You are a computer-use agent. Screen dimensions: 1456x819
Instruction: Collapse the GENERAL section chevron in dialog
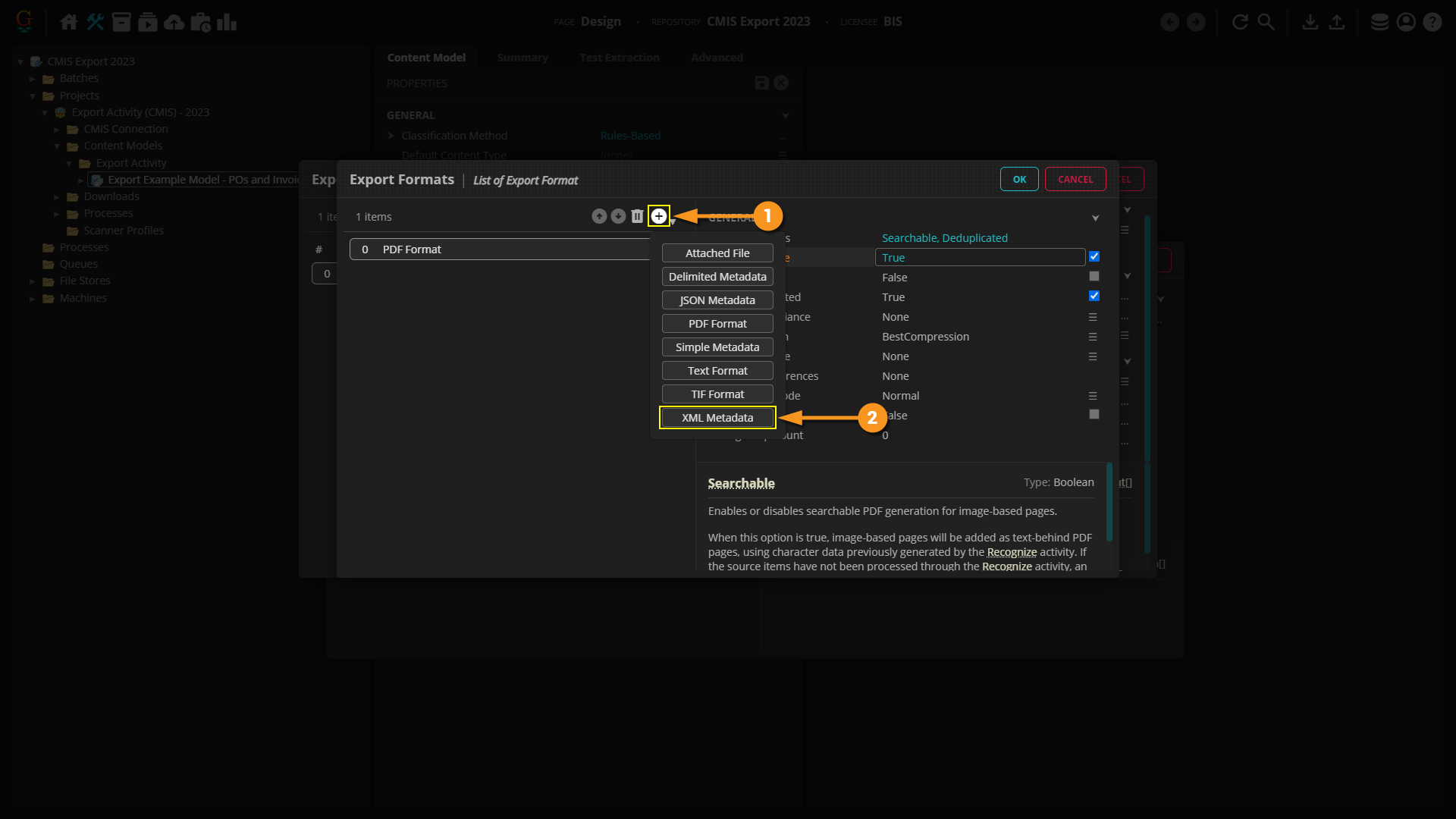click(x=1095, y=218)
